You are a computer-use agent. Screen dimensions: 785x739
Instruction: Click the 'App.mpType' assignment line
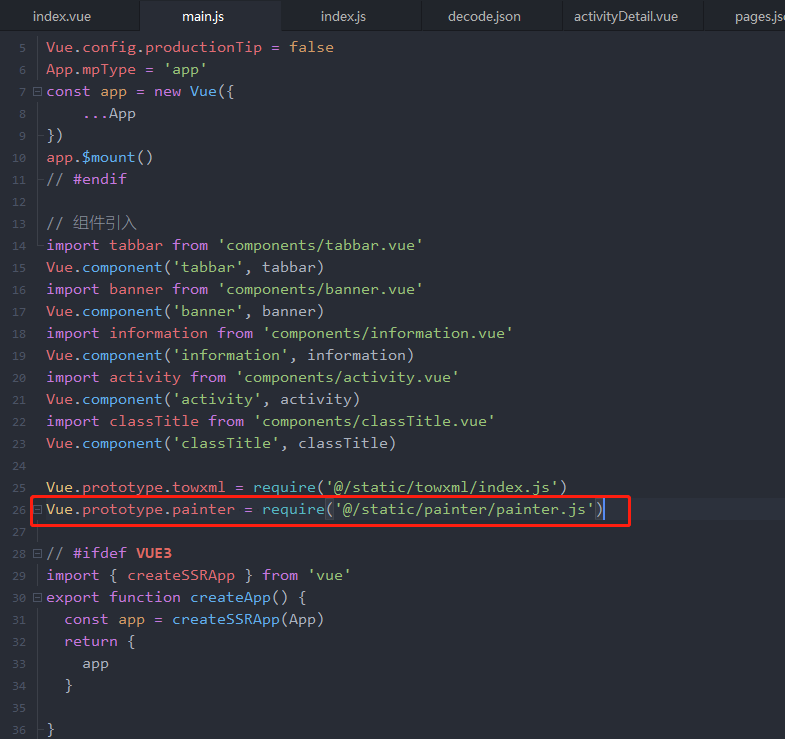click(126, 70)
